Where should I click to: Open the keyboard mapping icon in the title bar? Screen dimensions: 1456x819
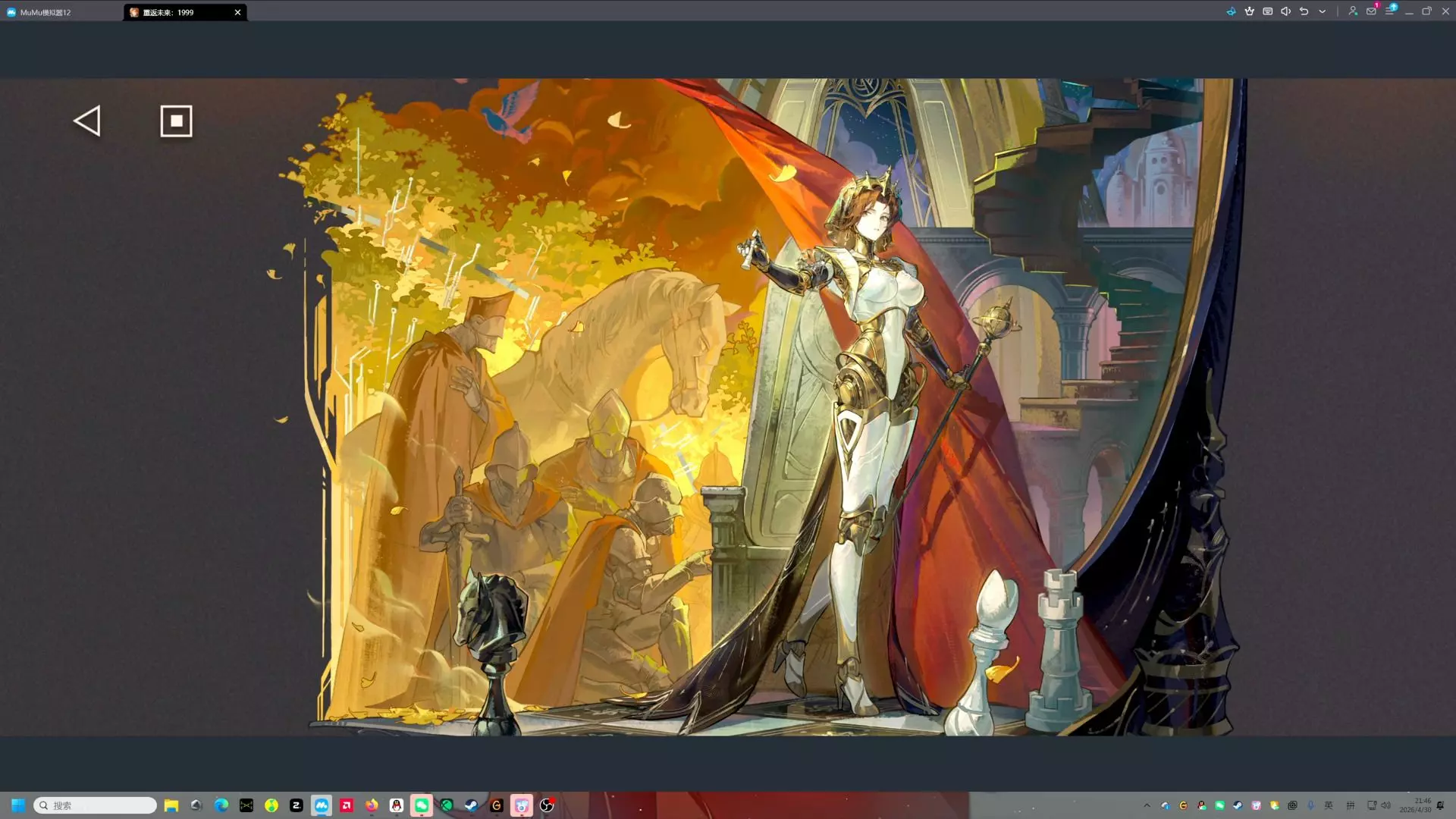coord(1268,11)
